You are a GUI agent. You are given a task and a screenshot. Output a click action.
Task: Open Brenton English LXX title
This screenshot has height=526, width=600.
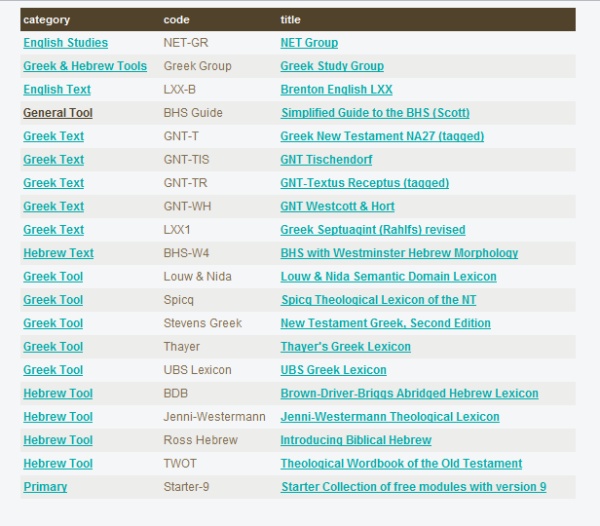point(336,90)
